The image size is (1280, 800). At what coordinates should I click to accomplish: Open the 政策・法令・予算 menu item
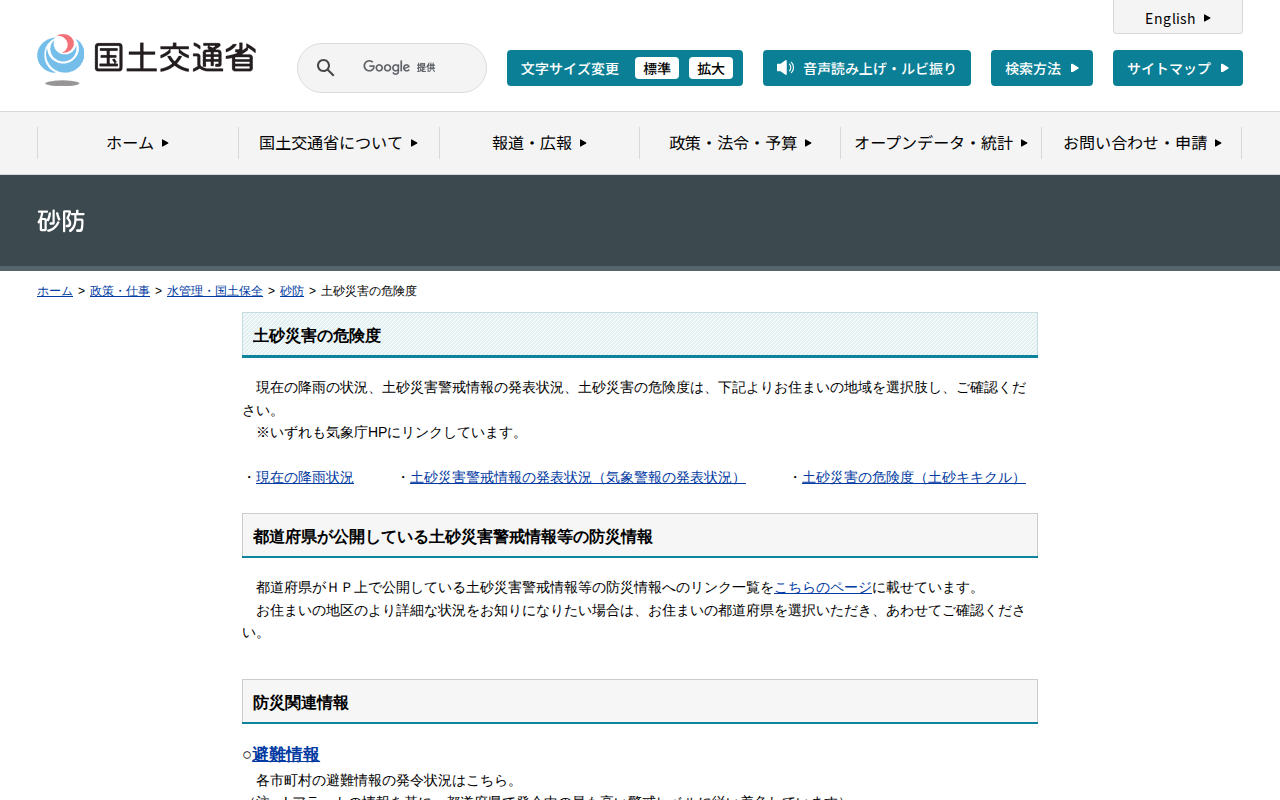(740, 143)
